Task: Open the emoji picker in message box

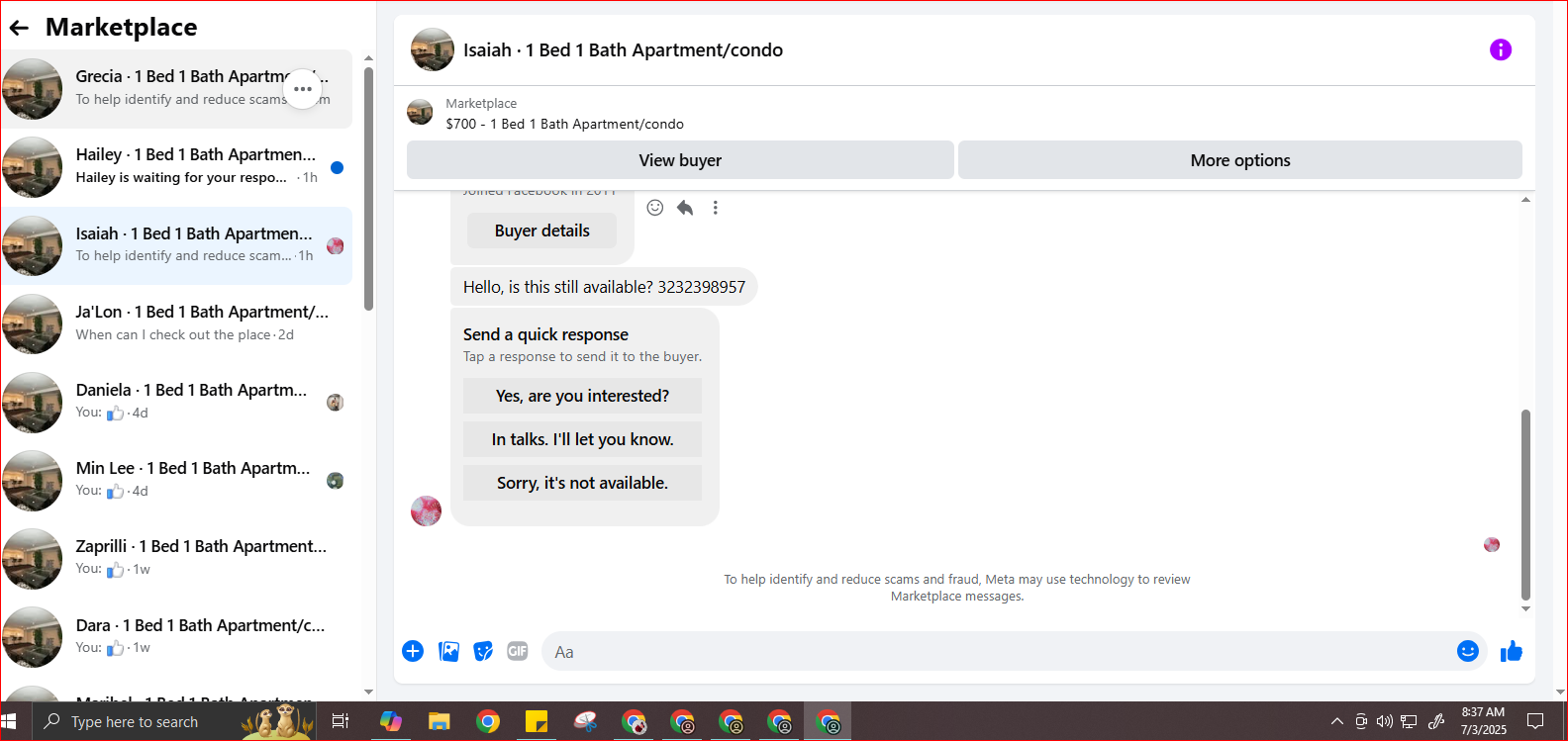Action: click(1468, 651)
